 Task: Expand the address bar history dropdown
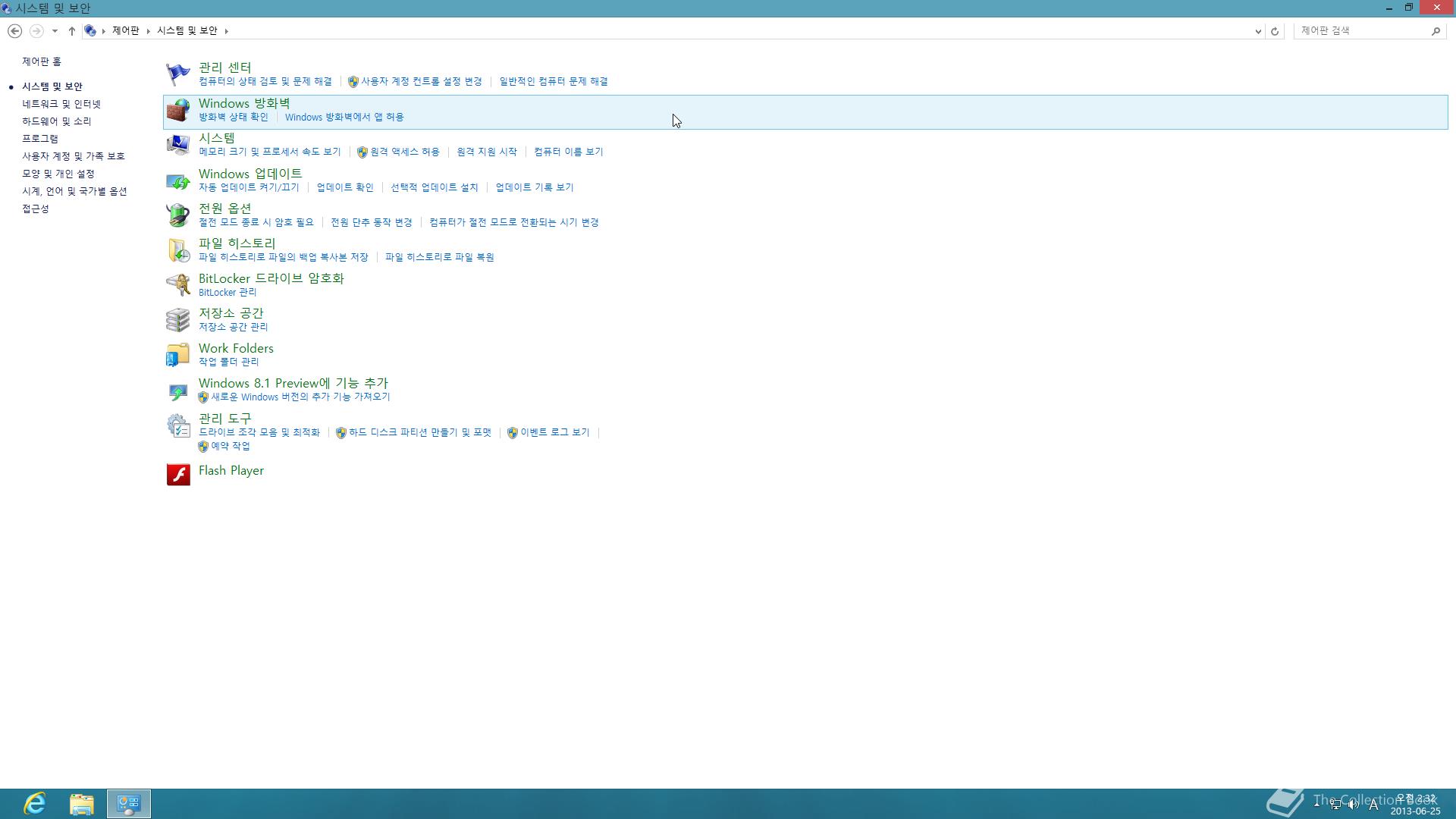[x=1258, y=31]
